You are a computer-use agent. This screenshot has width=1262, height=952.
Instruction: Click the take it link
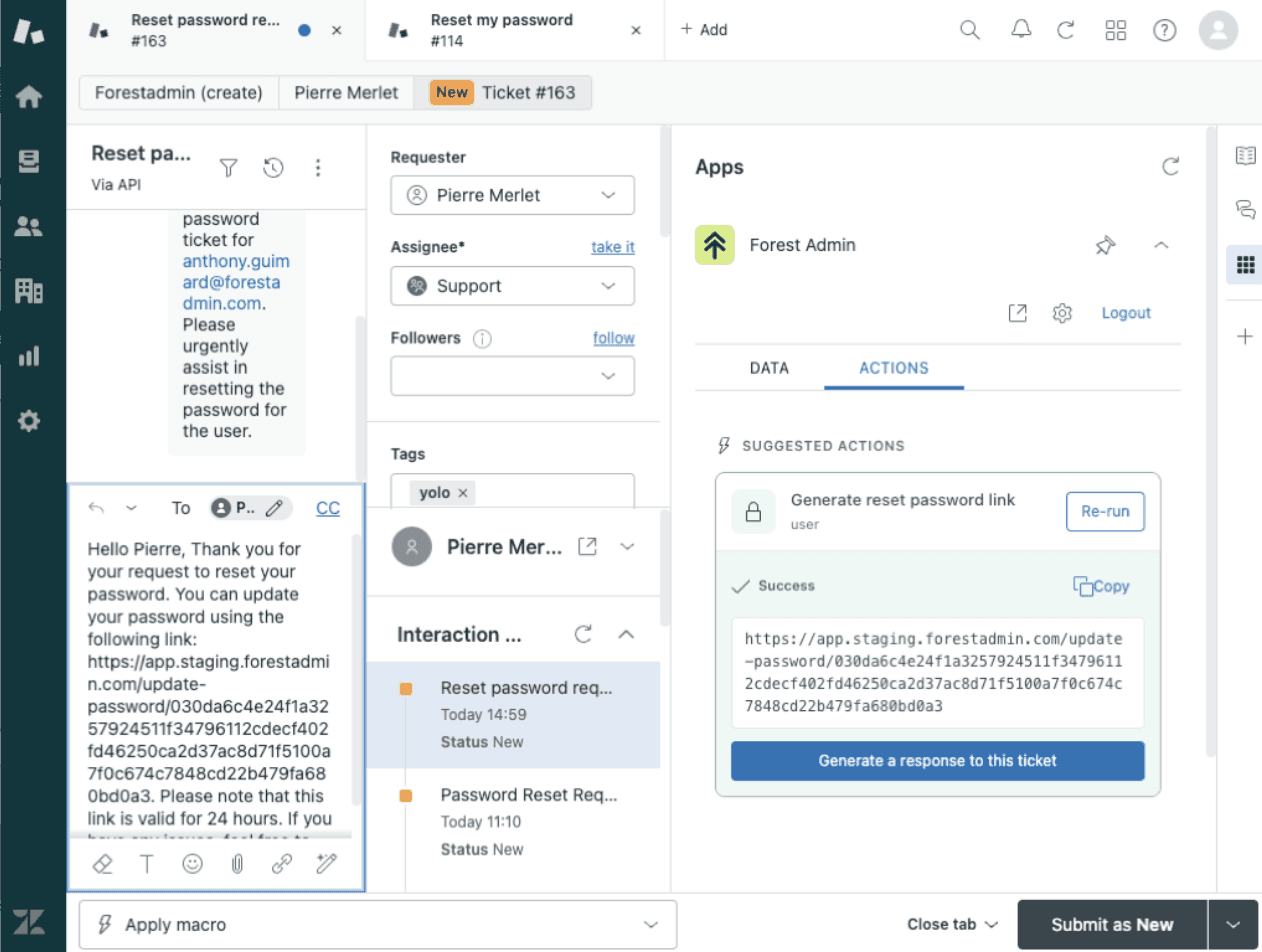[613, 247]
